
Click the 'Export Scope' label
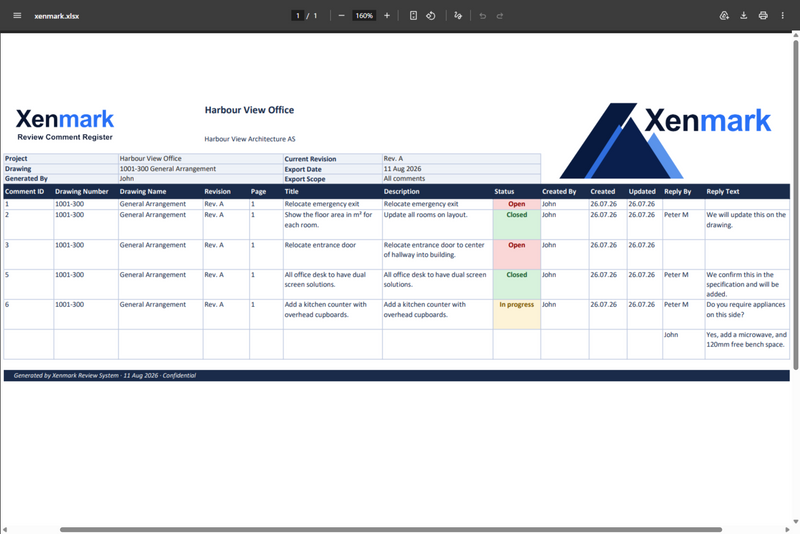click(305, 179)
